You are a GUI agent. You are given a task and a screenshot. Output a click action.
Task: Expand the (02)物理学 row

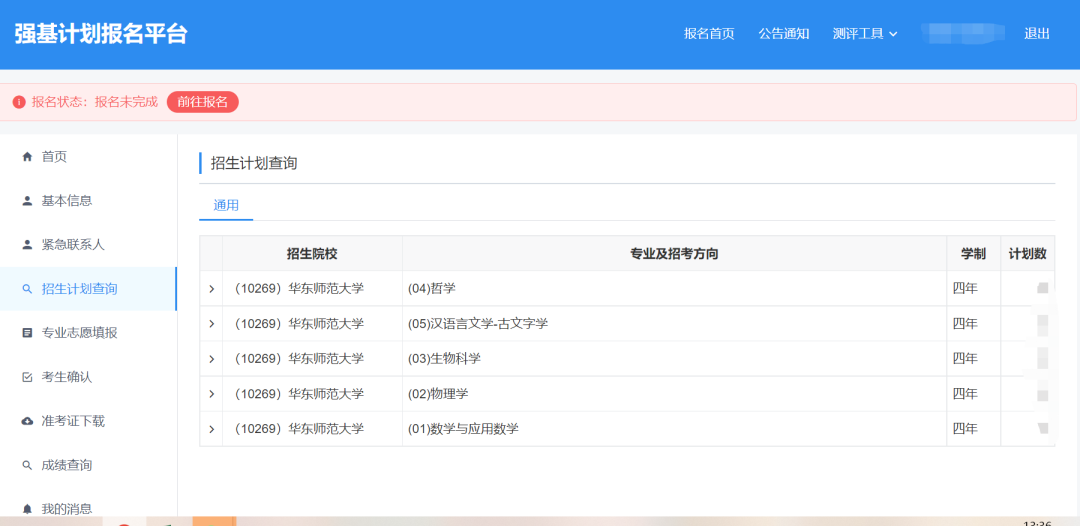click(x=211, y=394)
